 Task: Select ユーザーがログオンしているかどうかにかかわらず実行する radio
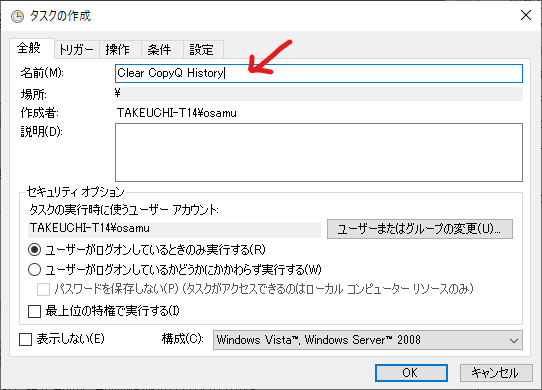tap(35, 270)
